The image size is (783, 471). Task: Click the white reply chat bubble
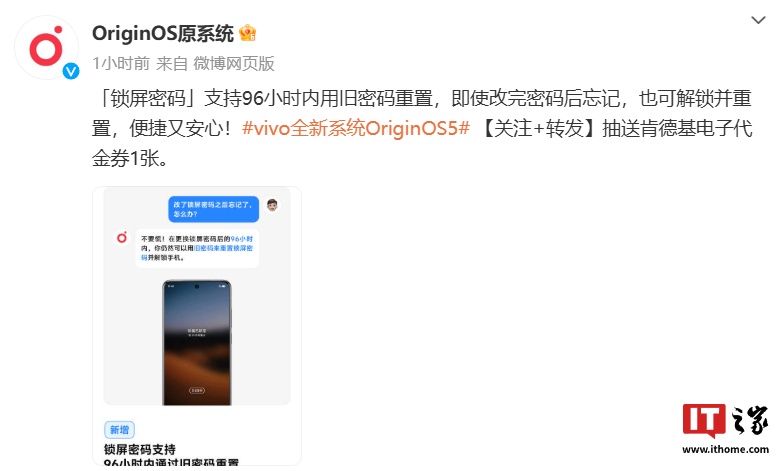[197, 248]
